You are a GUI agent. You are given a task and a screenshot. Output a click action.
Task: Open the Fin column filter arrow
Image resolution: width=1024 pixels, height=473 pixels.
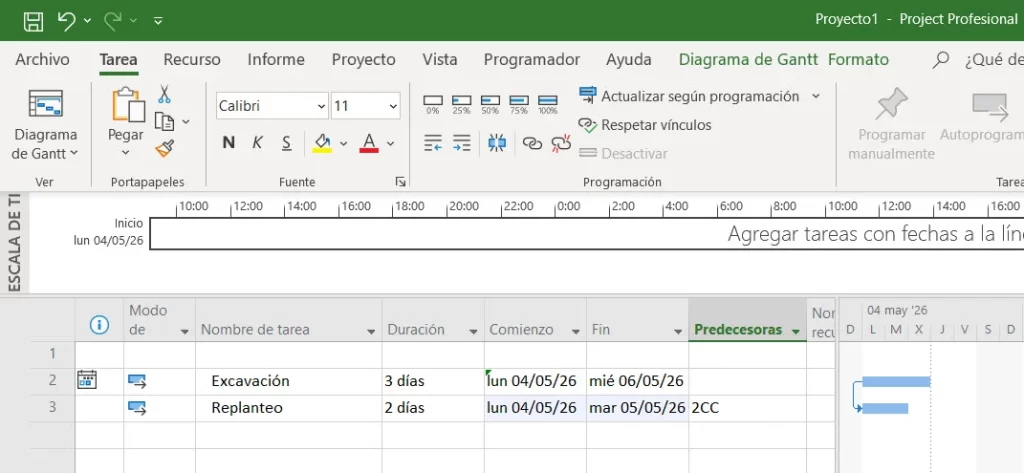pos(678,332)
